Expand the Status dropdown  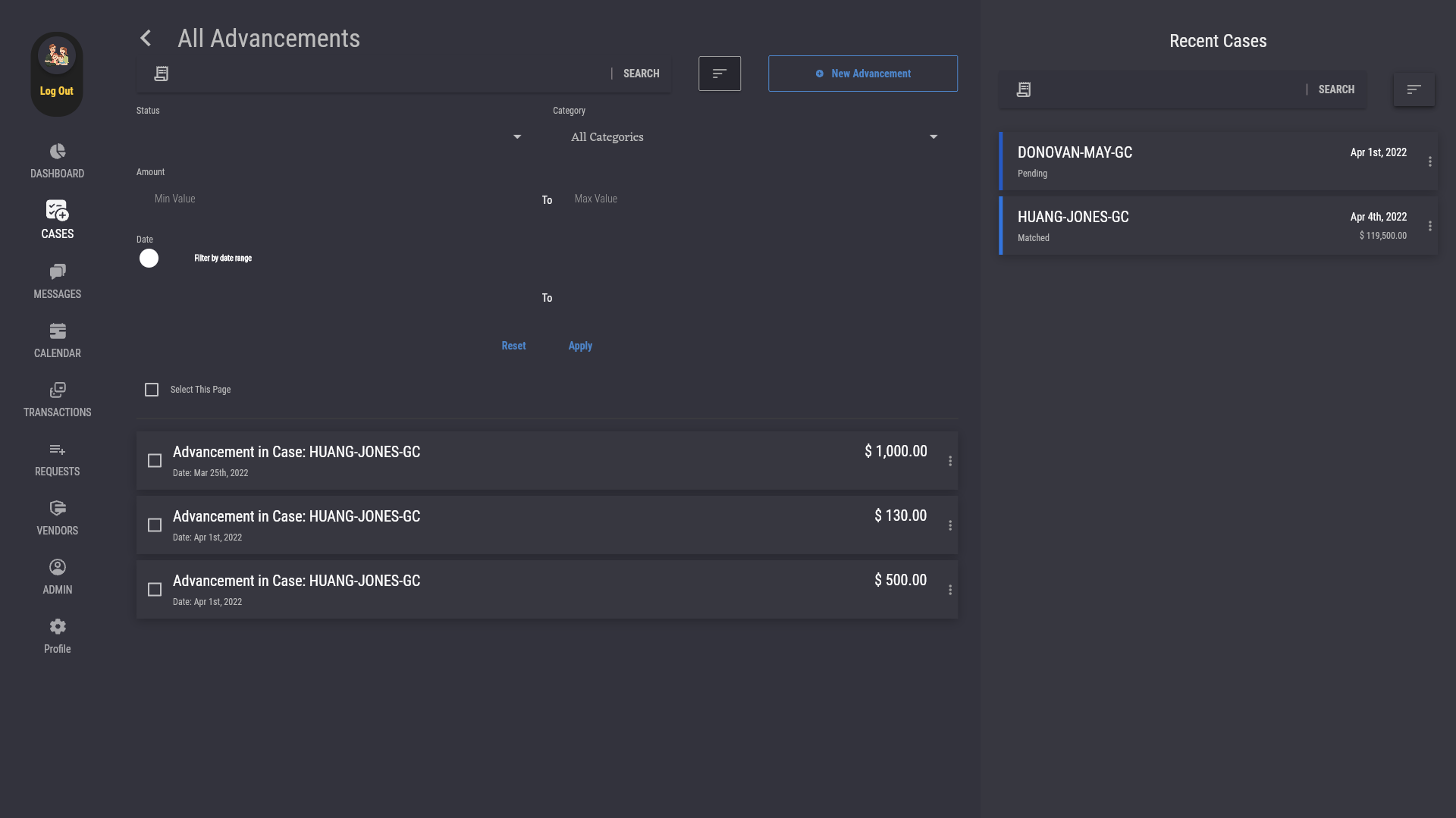[330, 137]
